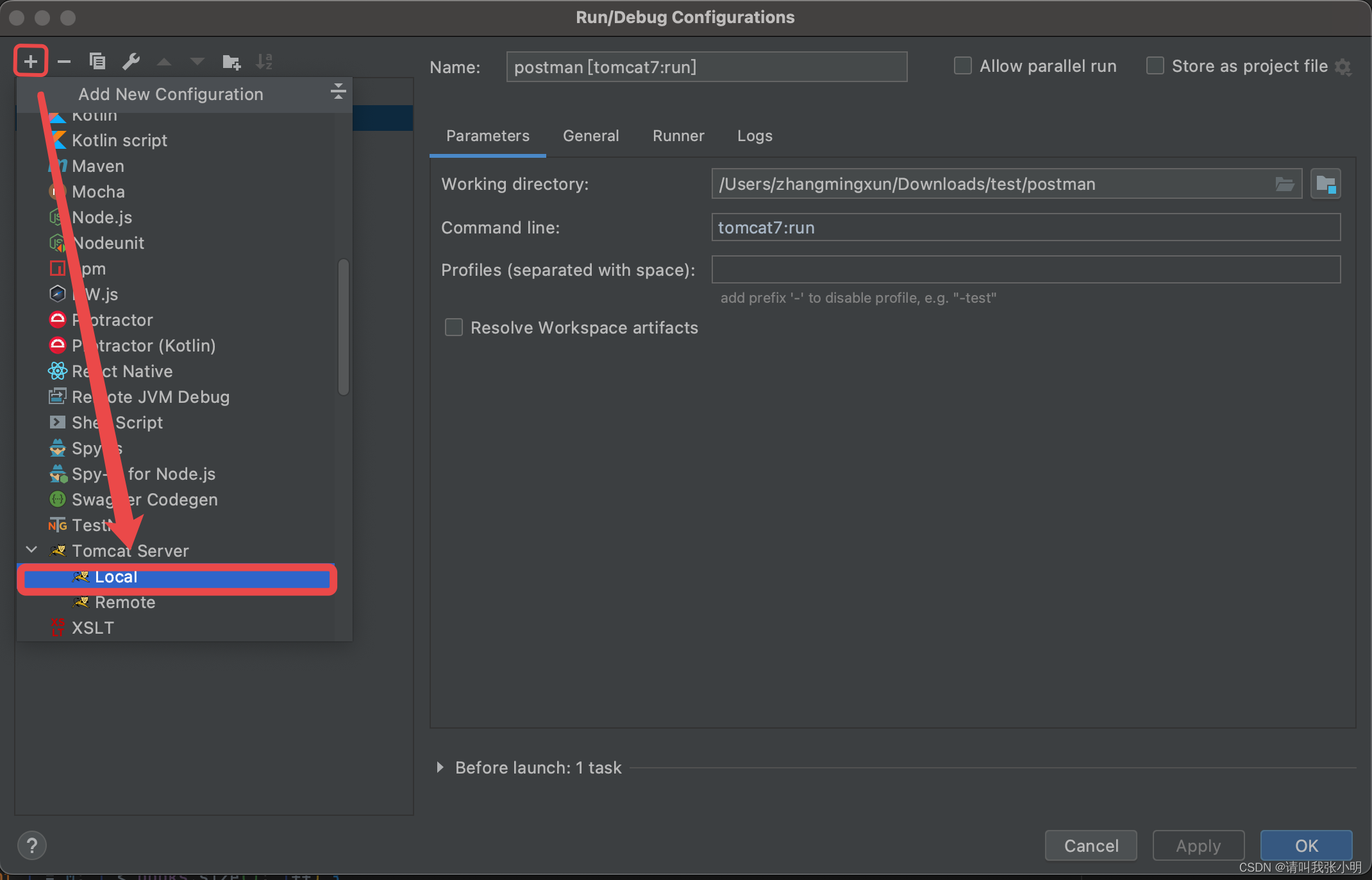Expand the Before launch section

pos(440,767)
